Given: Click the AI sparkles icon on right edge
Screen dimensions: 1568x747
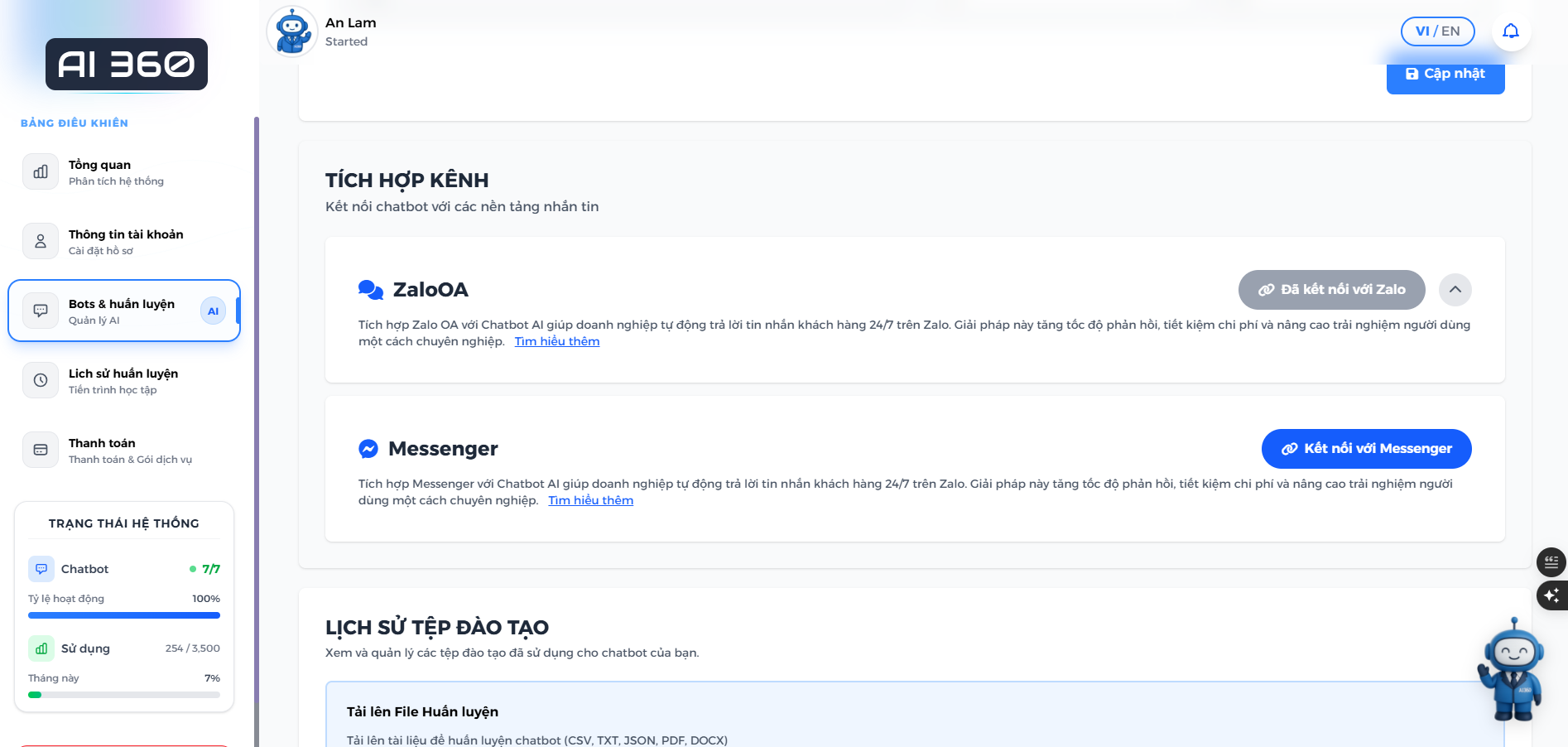Looking at the screenshot, I should coord(1551,595).
